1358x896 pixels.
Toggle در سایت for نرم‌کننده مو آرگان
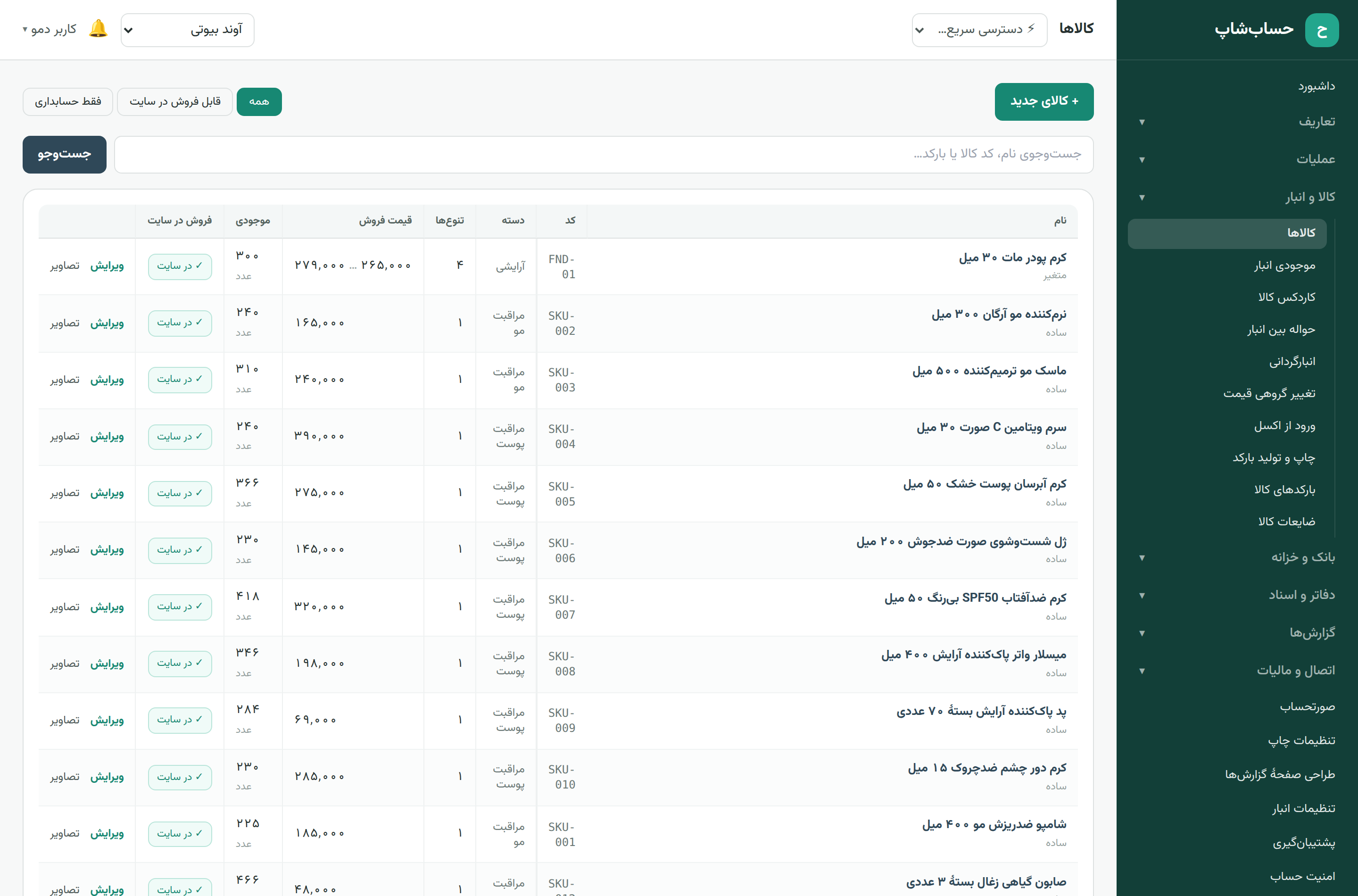(180, 323)
